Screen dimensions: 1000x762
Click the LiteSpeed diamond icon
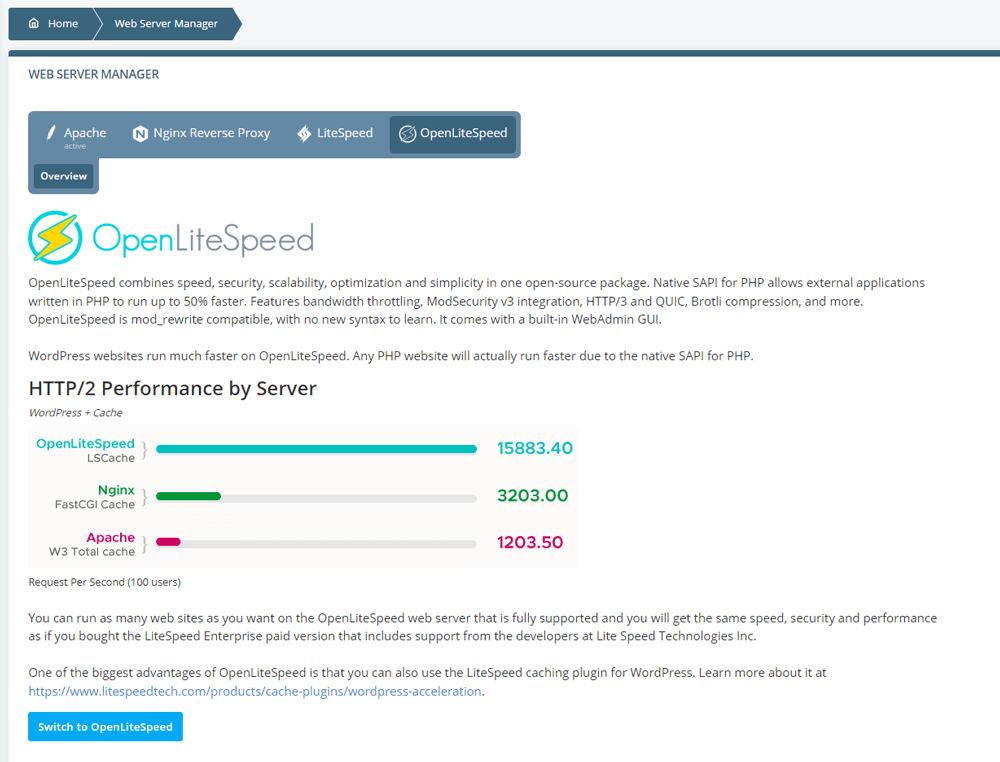(x=304, y=133)
